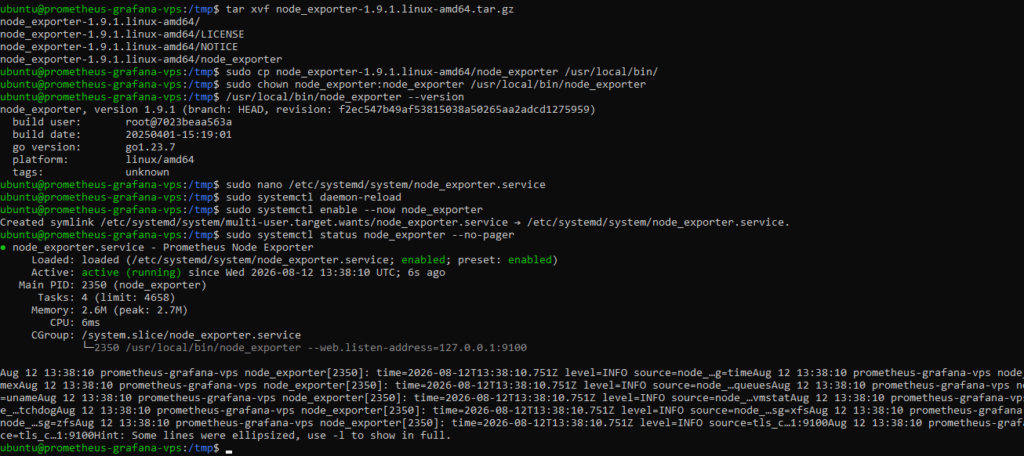
Task: Click the extracted NOTICE file path
Action: click(x=119, y=47)
